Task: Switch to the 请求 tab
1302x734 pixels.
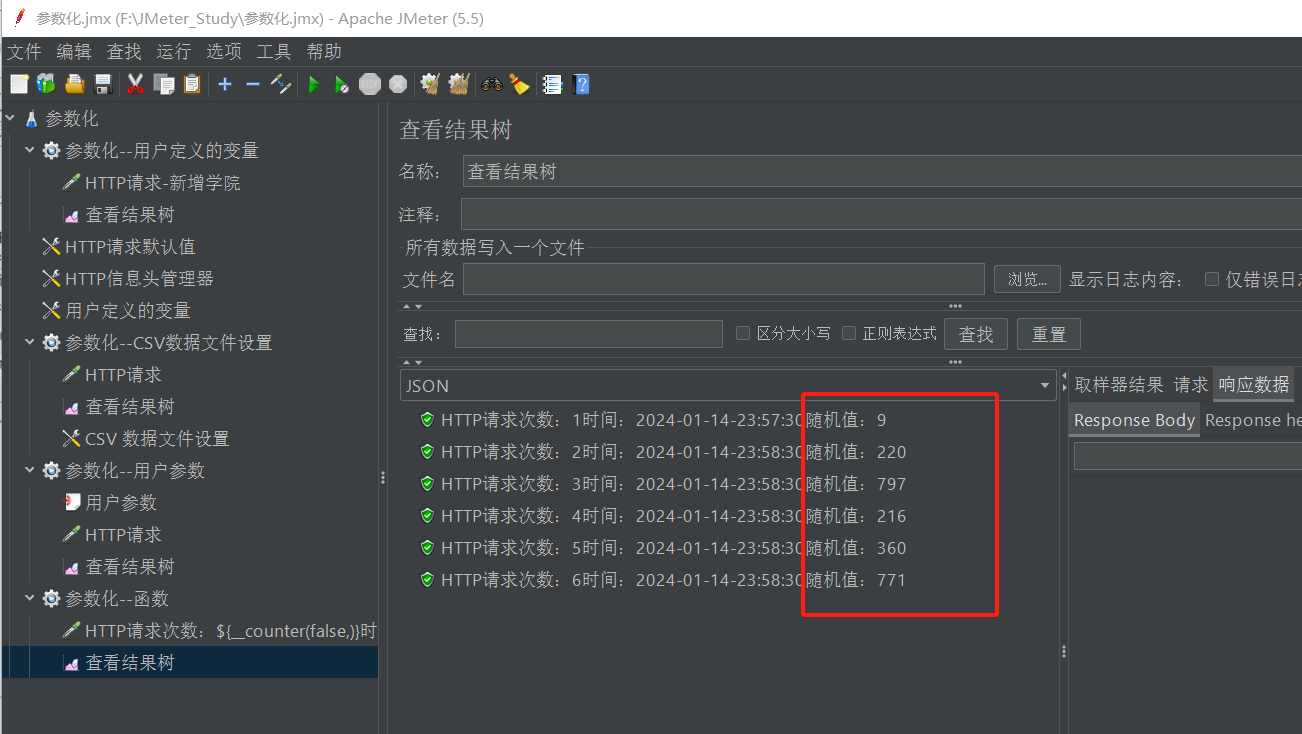Action: tap(1191, 385)
